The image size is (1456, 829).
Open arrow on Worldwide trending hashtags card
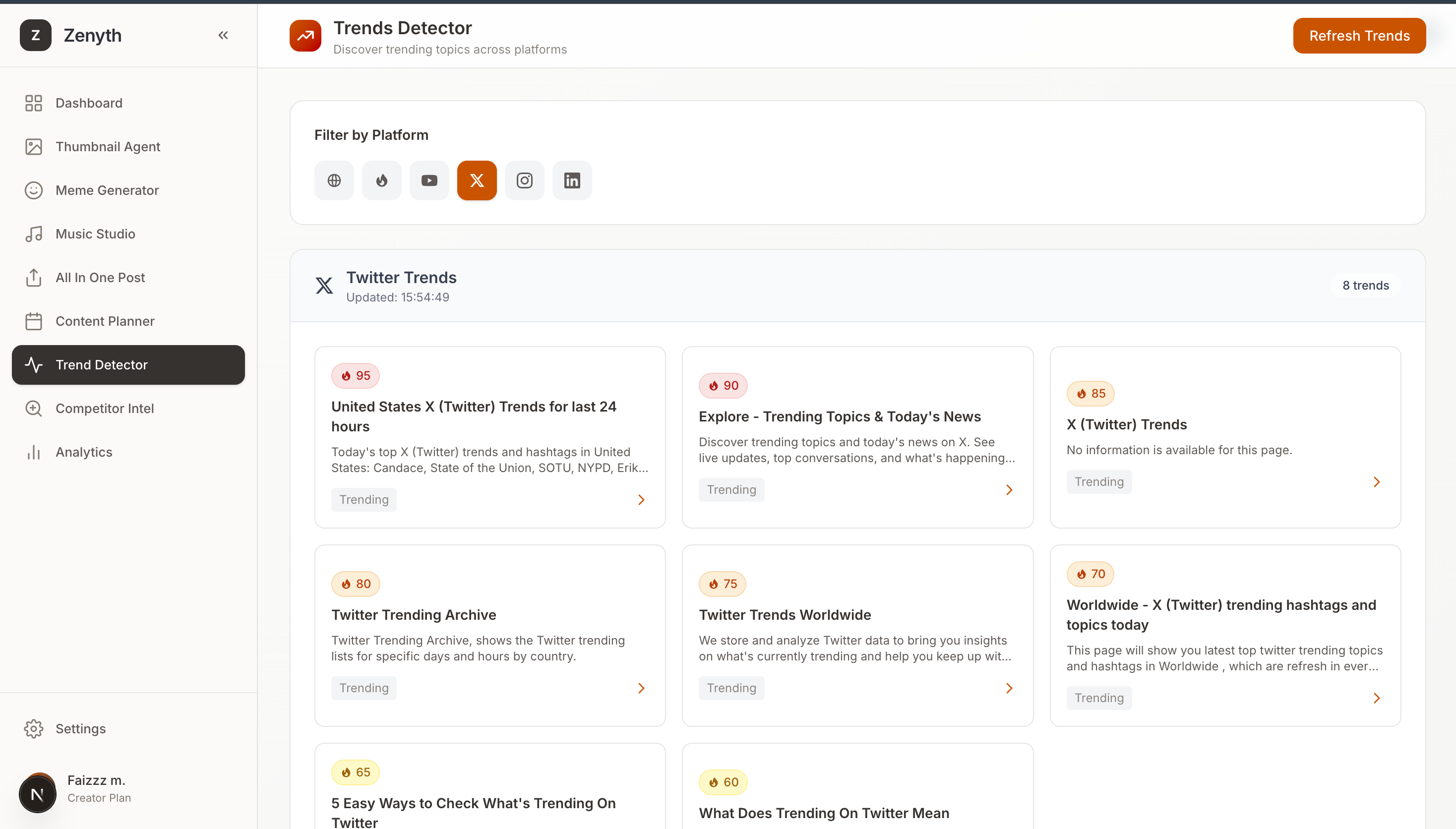click(x=1376, y=698)
